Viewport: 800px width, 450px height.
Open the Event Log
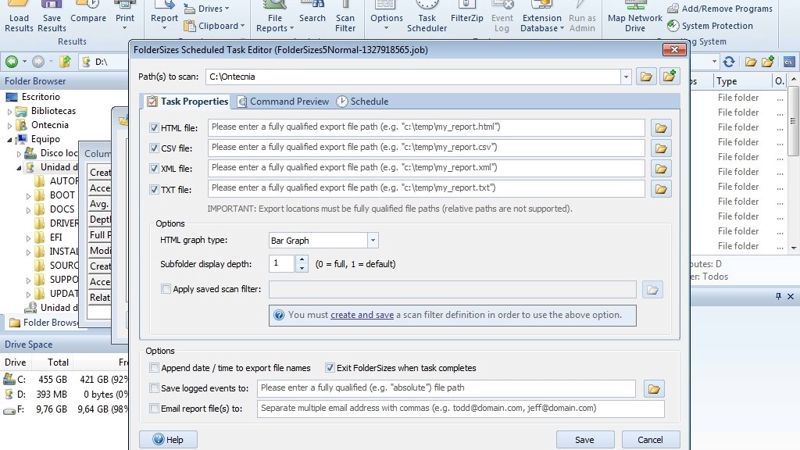click(x=502, y=17)
